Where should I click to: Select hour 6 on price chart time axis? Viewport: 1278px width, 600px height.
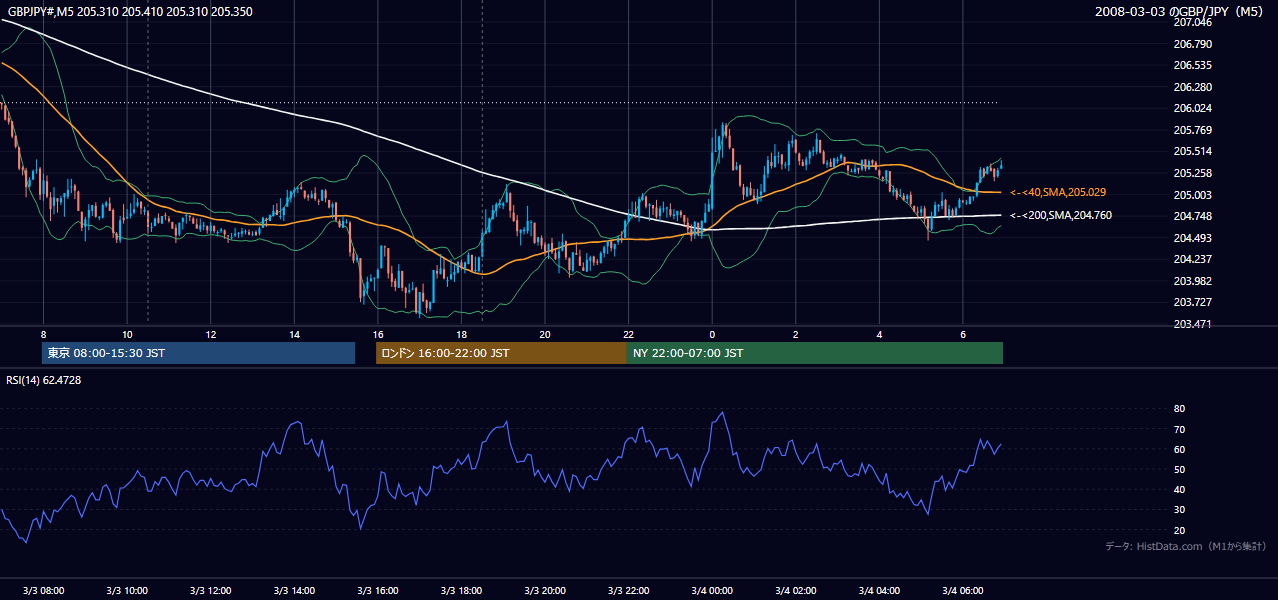pos(962,334)
